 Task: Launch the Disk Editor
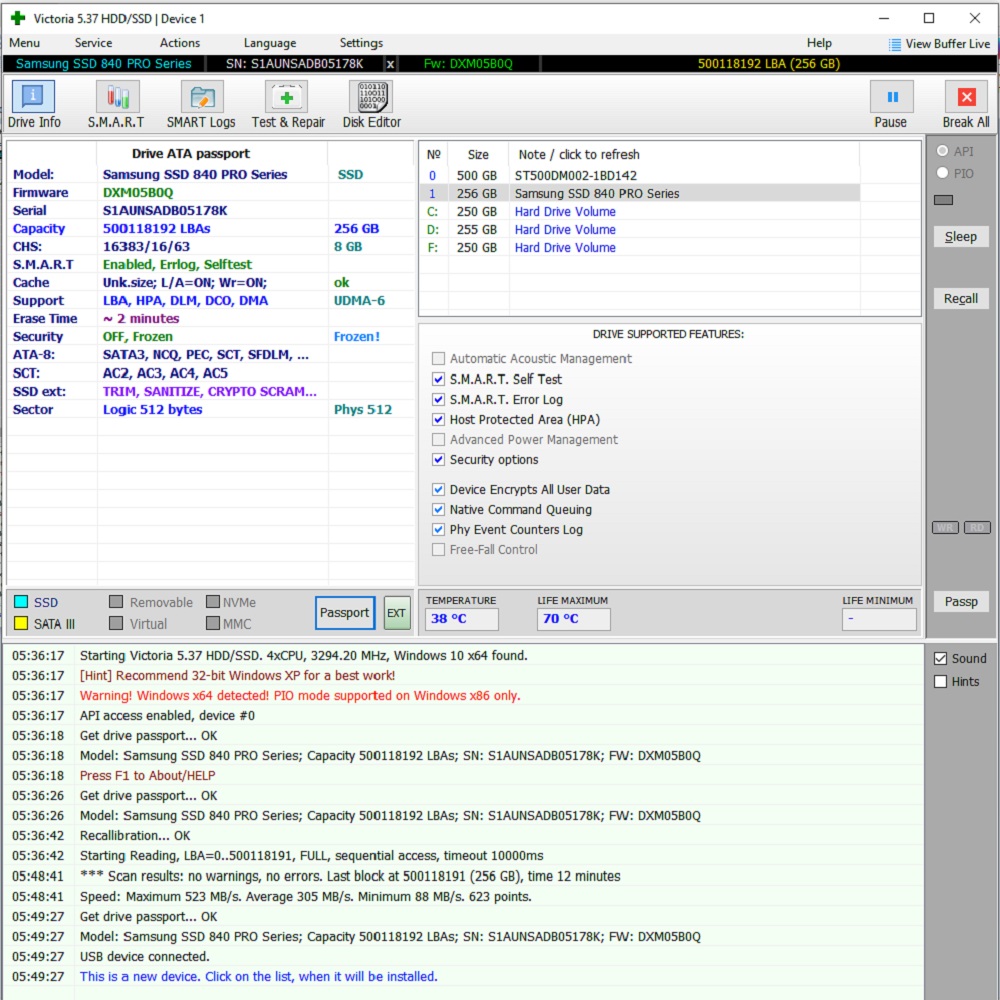point(372,105)
